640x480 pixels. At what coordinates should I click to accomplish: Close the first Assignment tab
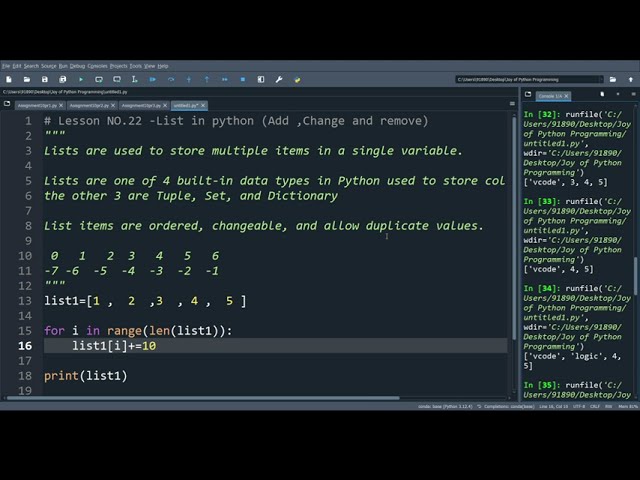[61, 105]
